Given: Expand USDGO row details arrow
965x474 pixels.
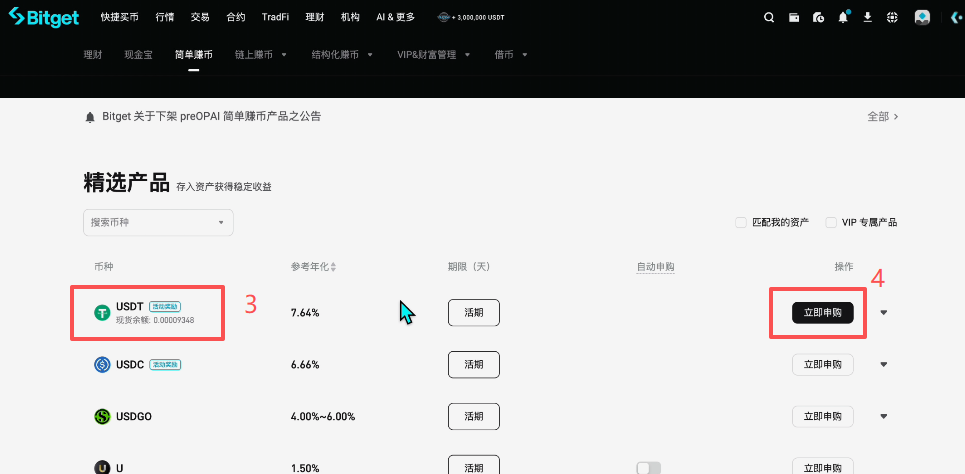Looking at the screenshot, I should (x=884, y=416).
